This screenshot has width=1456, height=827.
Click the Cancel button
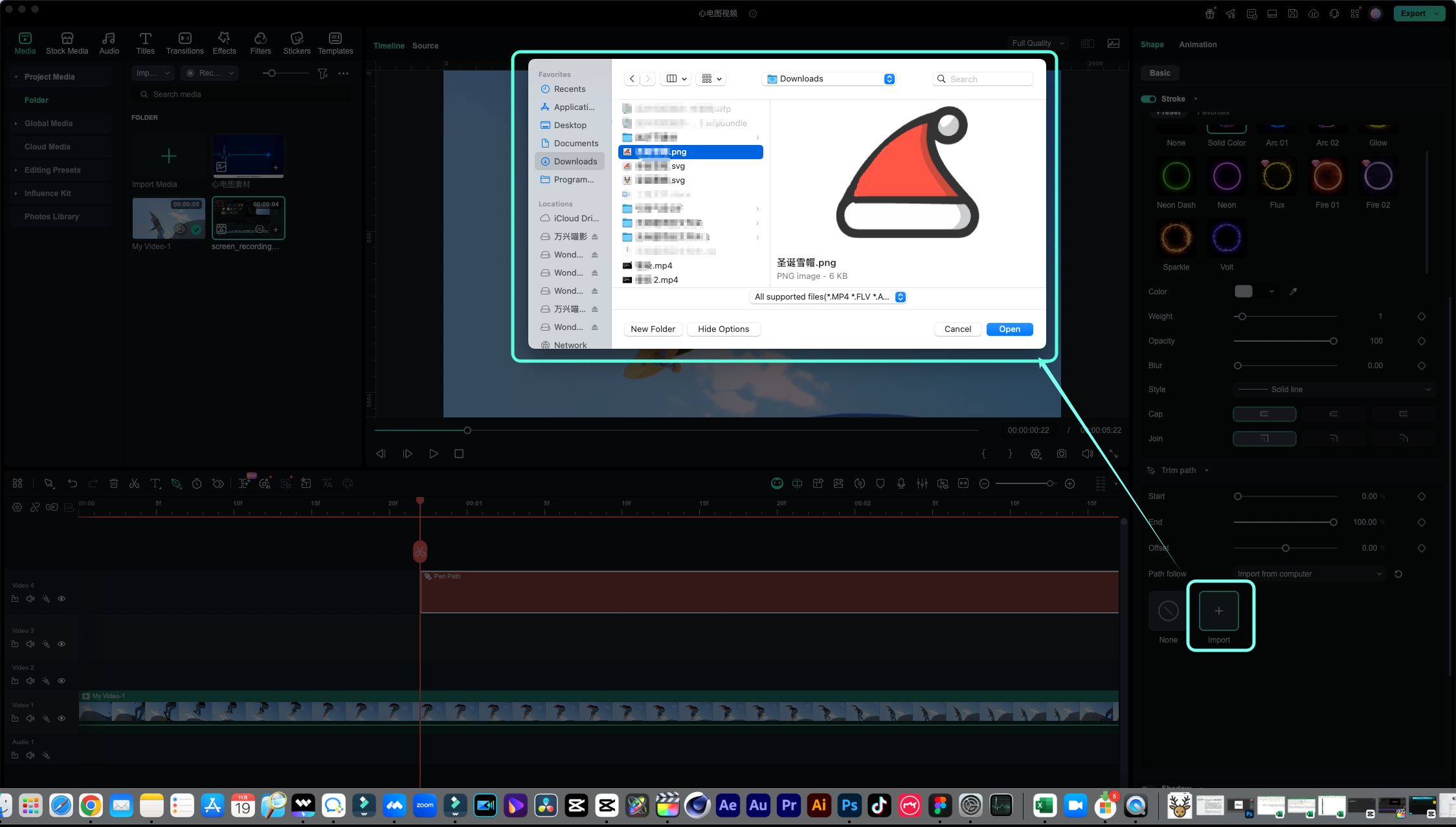click(x=958, y=329)
